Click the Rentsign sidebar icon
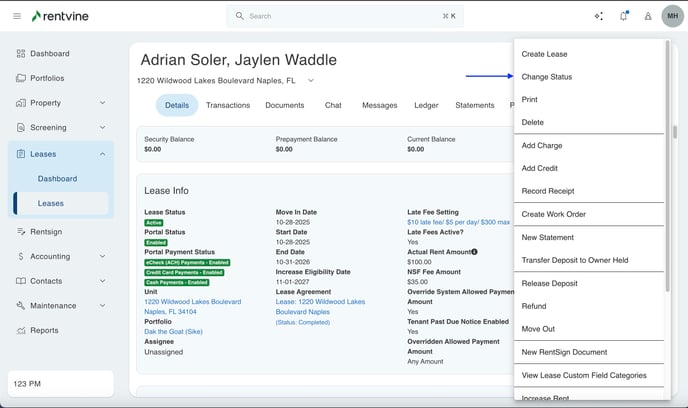688x408 pixels. (22, 231)
